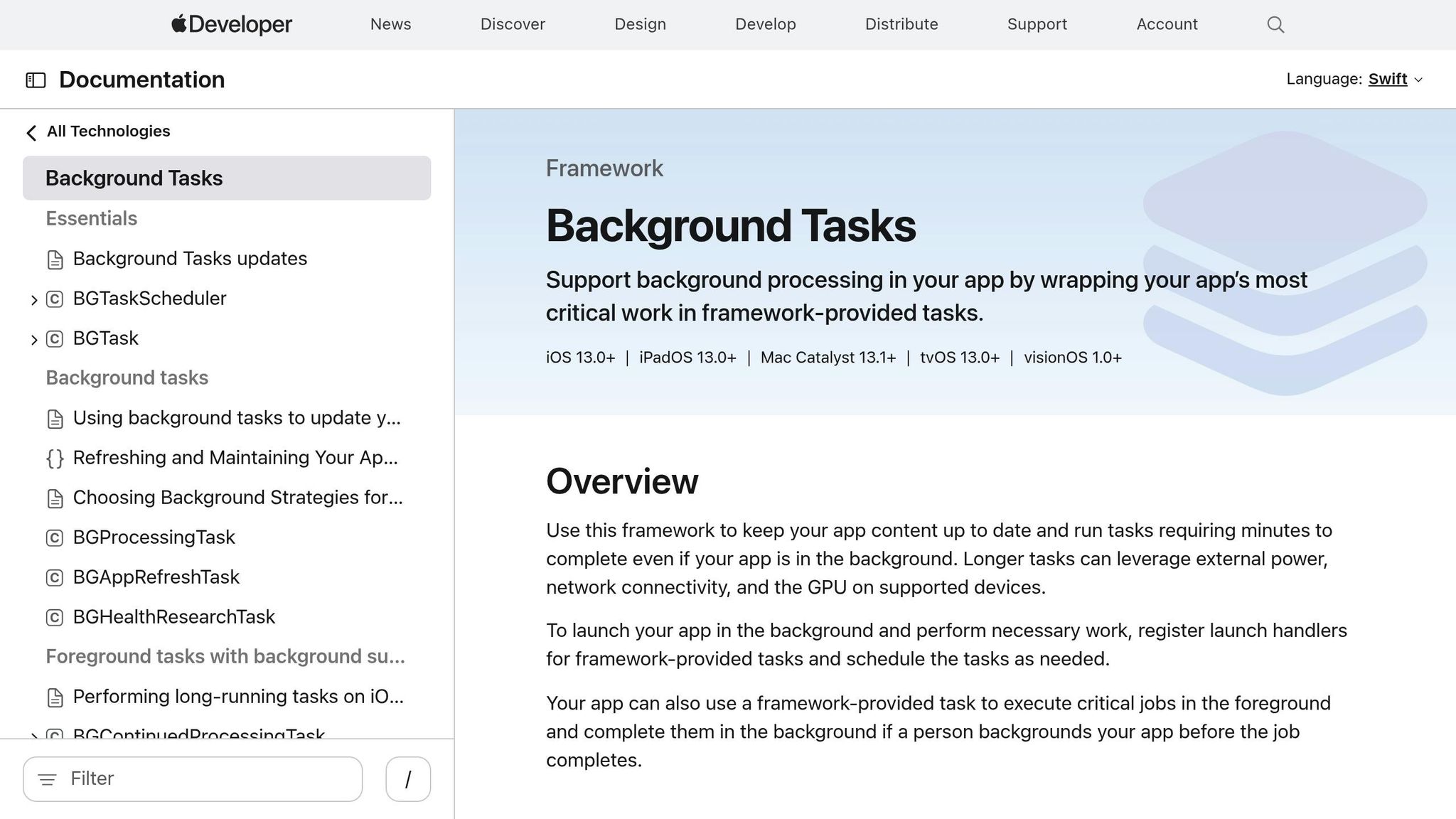Open the search magnifier icon
The height and width of the screenshot is (819, 1456).
tap(1275, 24)
